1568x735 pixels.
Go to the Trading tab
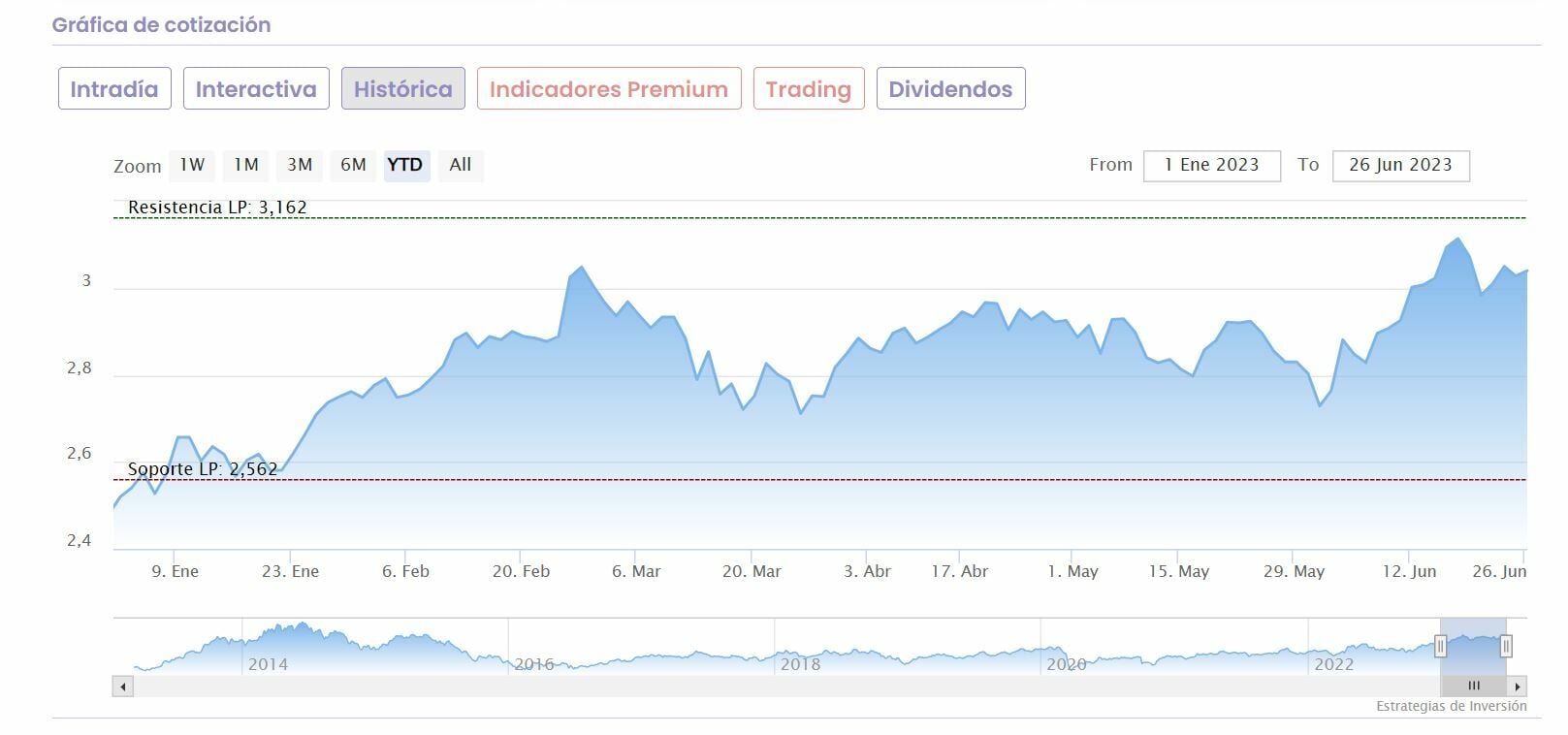808,89
